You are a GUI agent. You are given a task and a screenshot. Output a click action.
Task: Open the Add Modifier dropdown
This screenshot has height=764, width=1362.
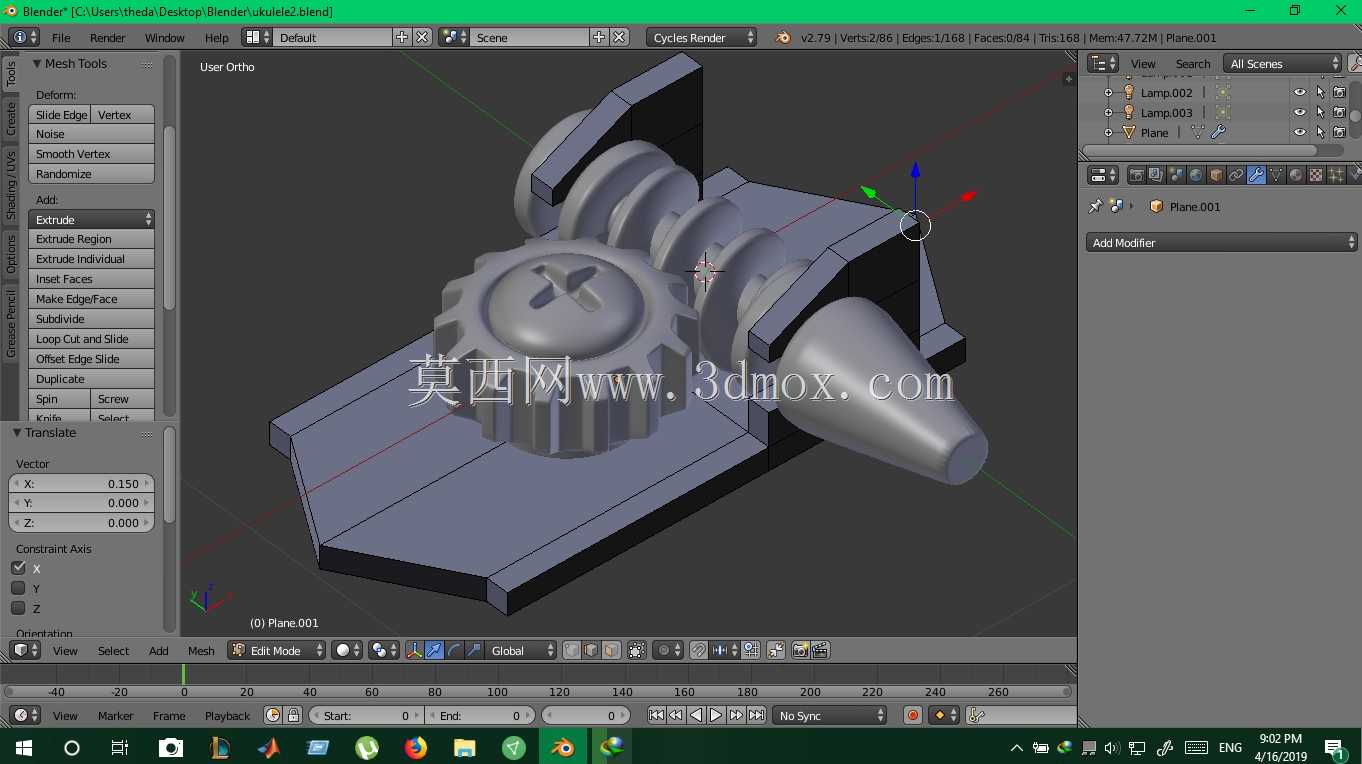[1222, 242]
